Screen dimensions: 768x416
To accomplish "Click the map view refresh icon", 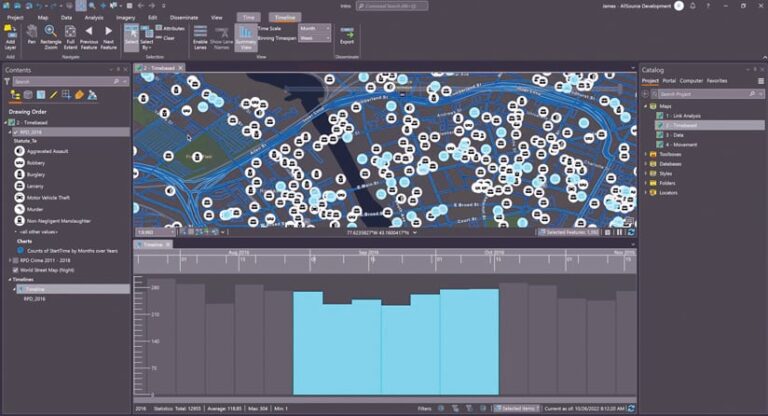I will pos(631,232).
